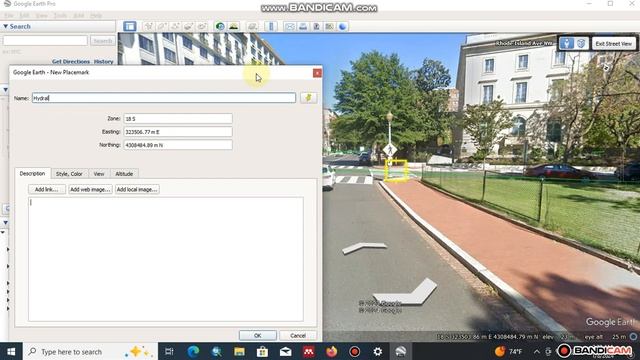
Task: Cancel the New Placemark dialog
Action: pos(298,336)
